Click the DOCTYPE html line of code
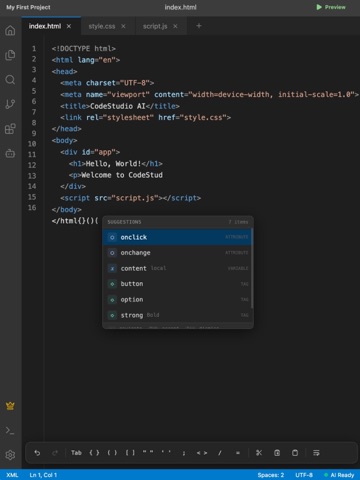The height and width of the screenshot is (480, 360). (84, 49)
